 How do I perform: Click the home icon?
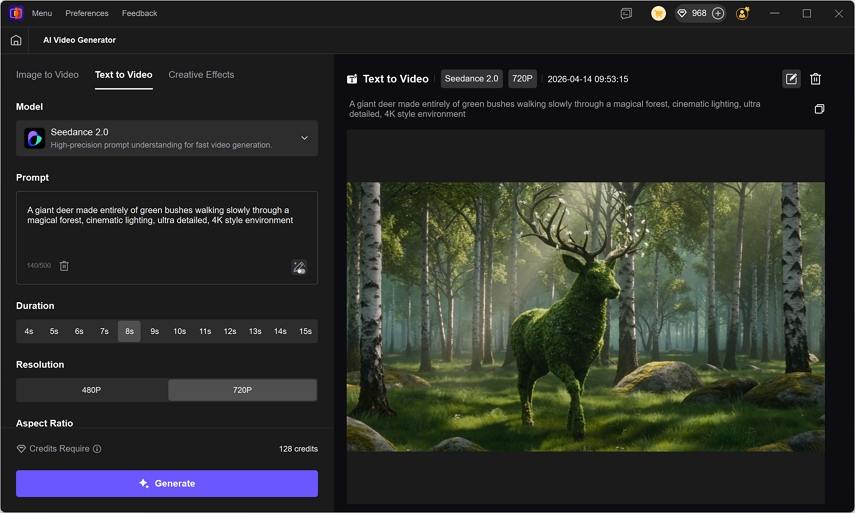pyautogui.click(x=15, y=40)
